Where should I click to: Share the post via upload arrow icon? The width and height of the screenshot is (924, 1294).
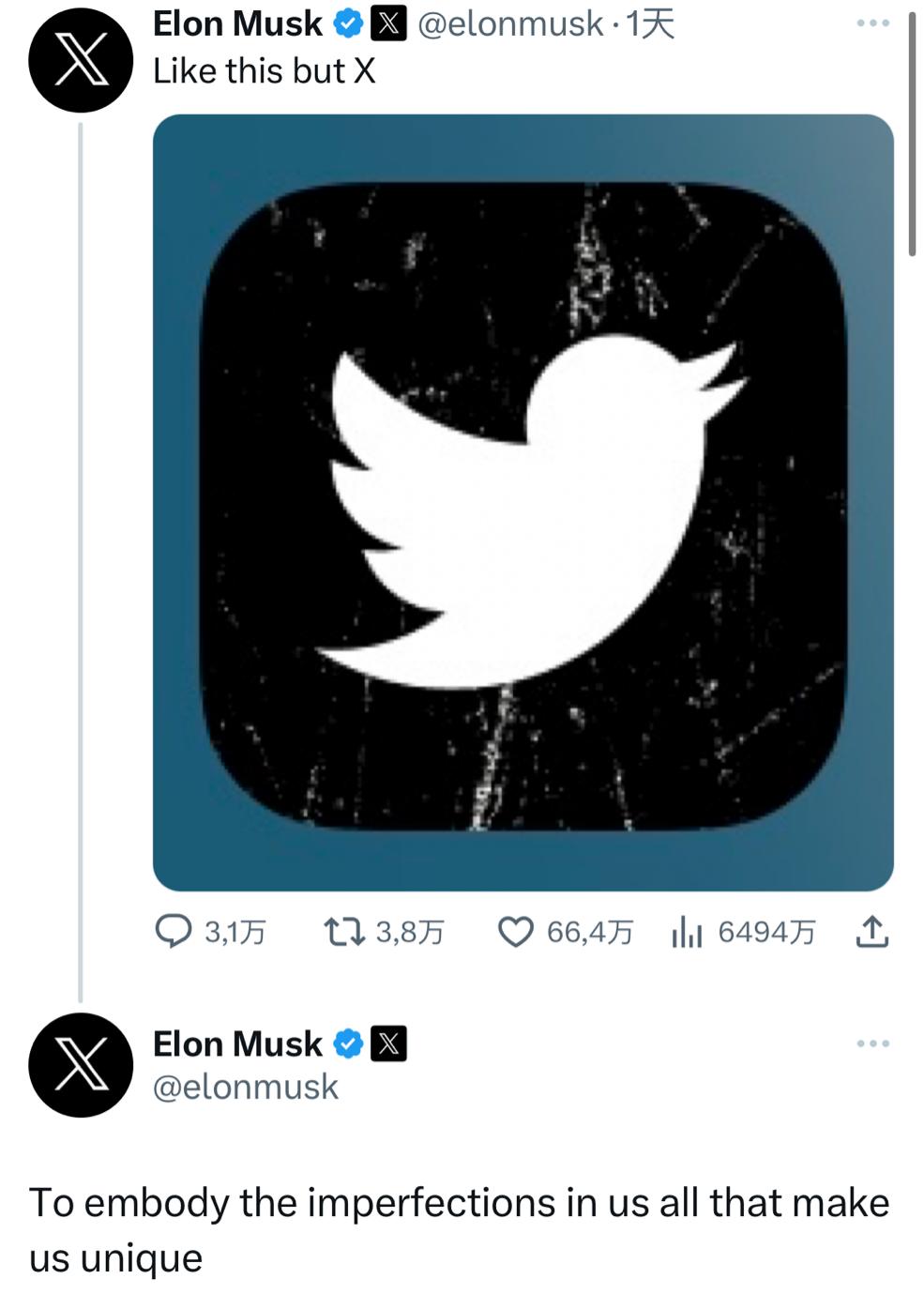pos(872,932)
